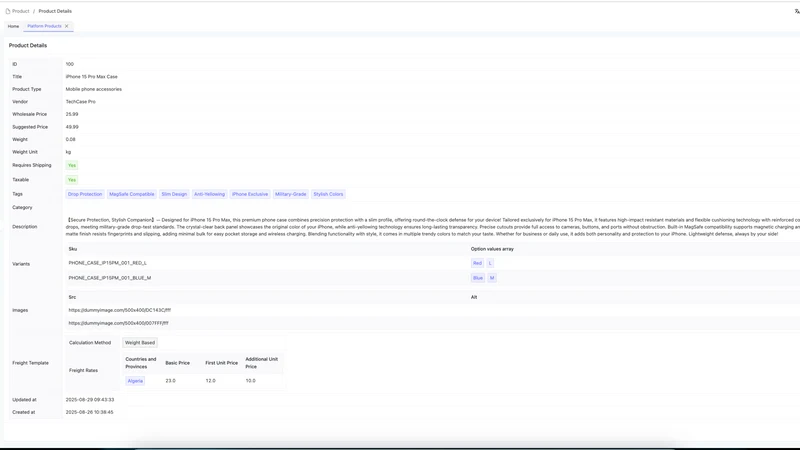The image size is (800, 450).
Task: Click the iPhone Exclusive tag
Action: 250,194
